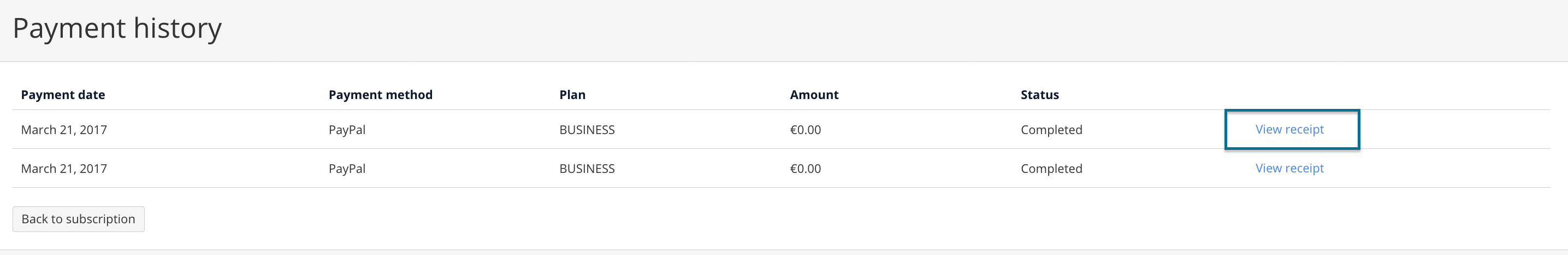Screen dimensions: 1568x255
Task: Select Completed status in the second row
Action: click(1051, 169)
